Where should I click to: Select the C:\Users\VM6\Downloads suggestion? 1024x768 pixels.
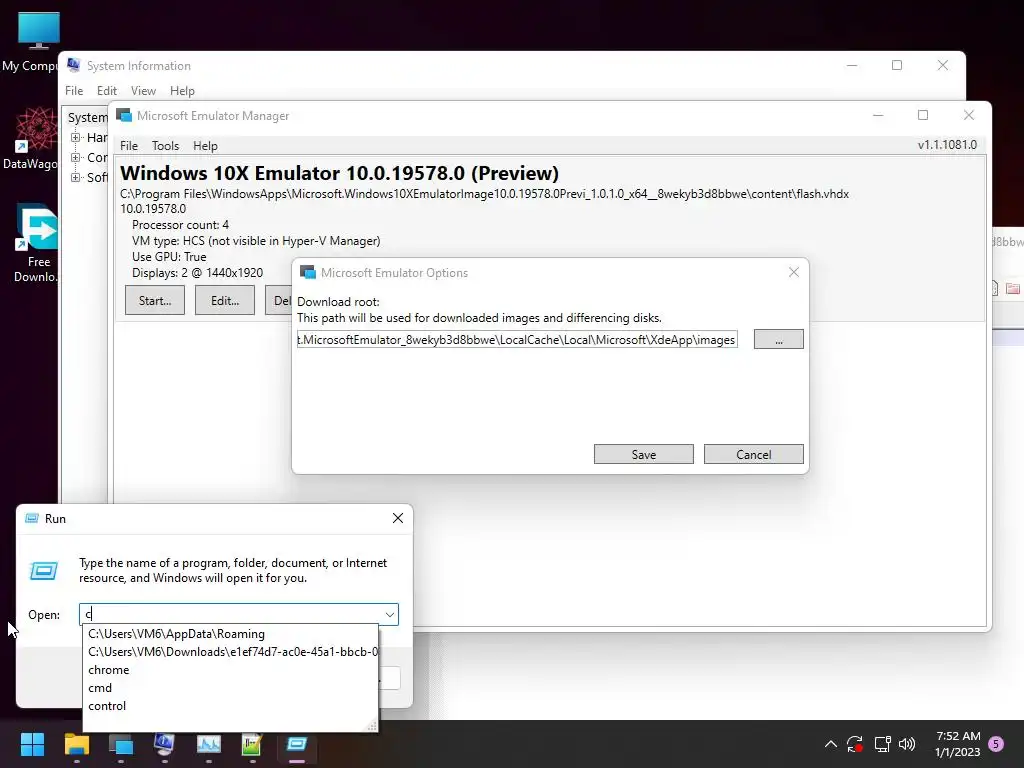[x=231, y=652]
